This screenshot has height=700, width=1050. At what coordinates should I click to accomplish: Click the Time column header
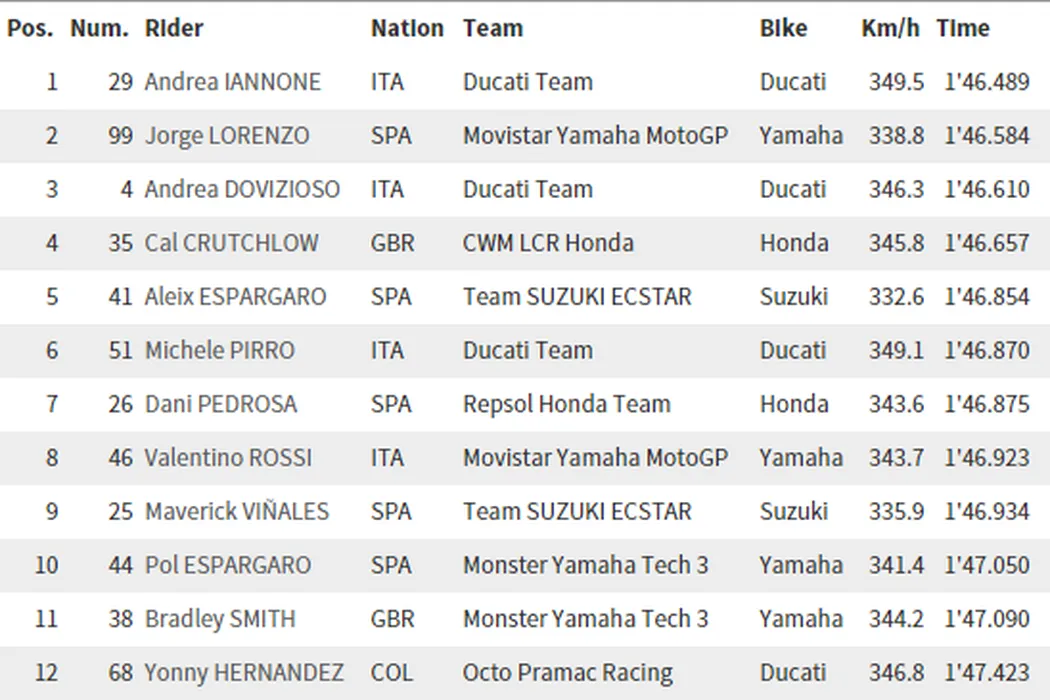tap(962, 28)
